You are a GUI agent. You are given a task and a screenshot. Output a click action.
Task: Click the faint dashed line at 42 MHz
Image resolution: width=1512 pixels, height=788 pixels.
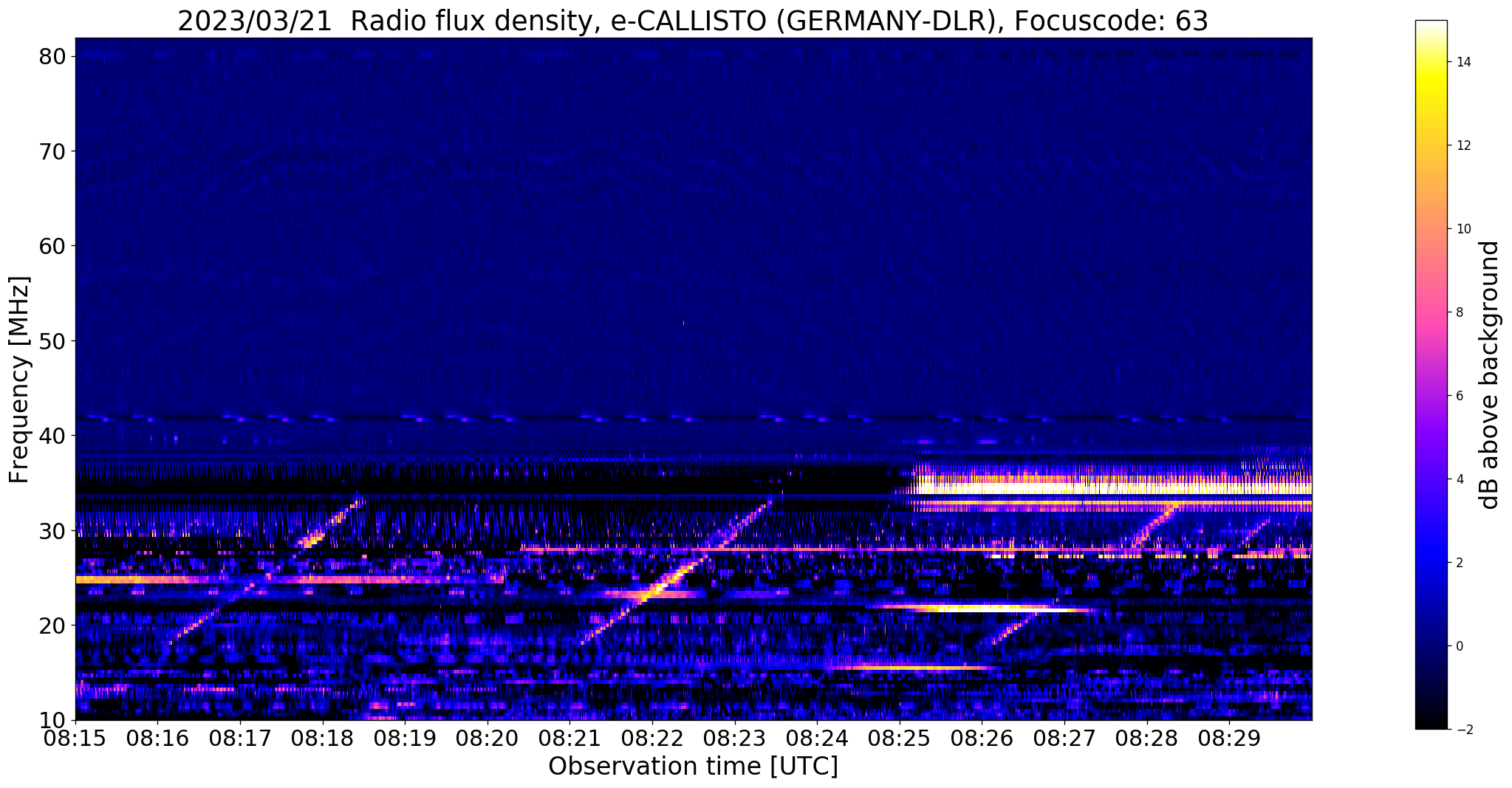tap(693, 418)
